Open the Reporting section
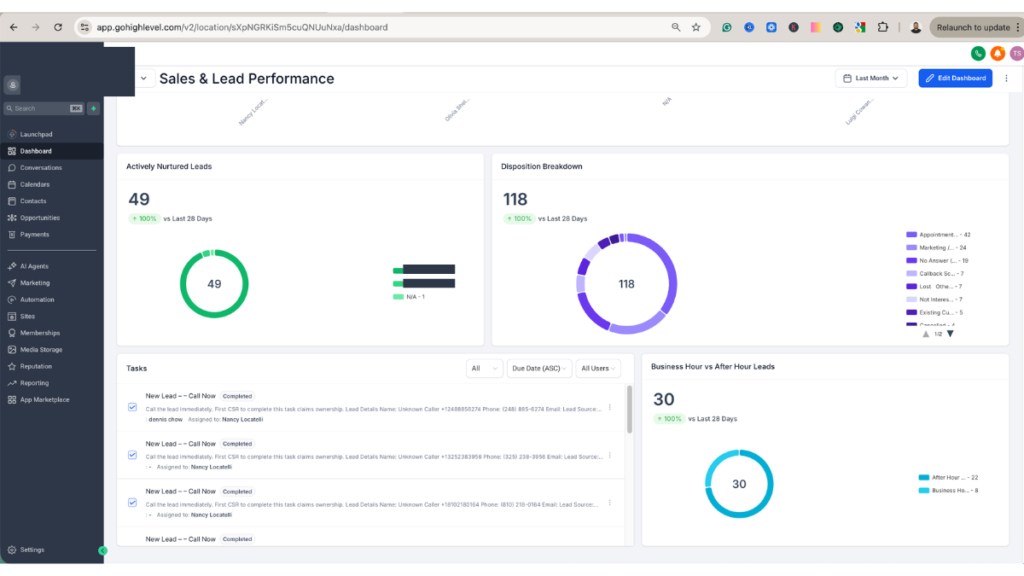Image resolution: width=1024 pixels, height=576 pixels. tap(35, 382)
